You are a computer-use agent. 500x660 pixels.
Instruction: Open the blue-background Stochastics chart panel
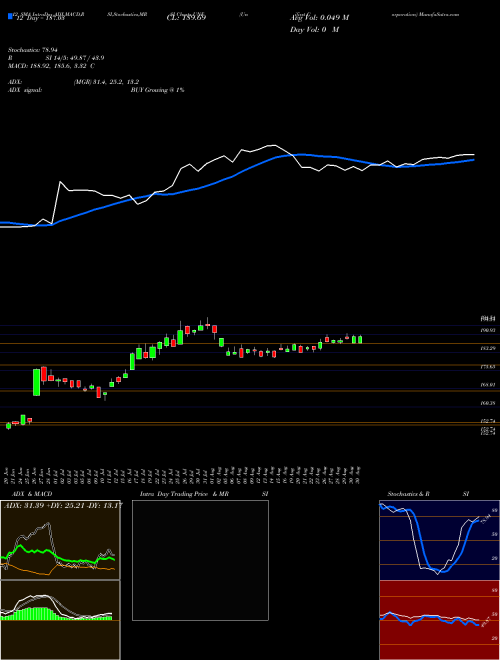439,540
